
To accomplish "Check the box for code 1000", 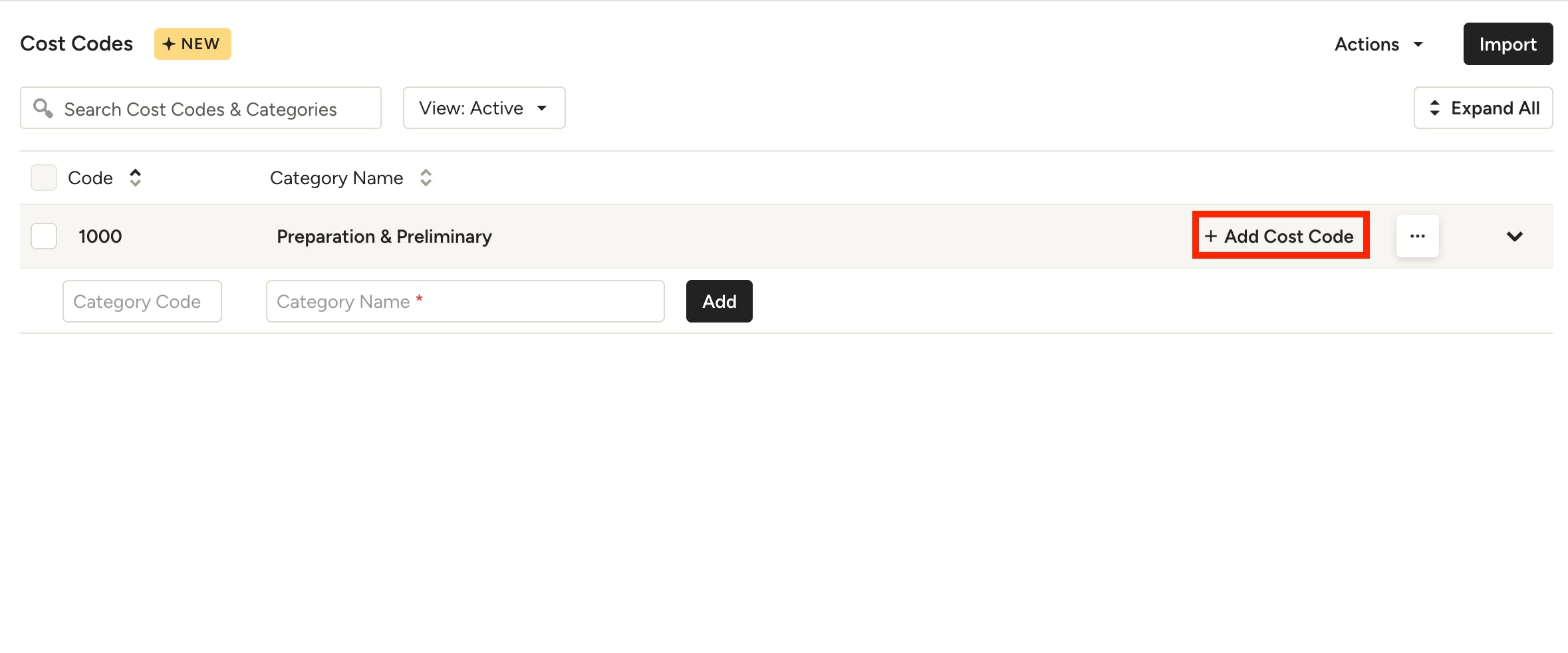I will [44, 236].
